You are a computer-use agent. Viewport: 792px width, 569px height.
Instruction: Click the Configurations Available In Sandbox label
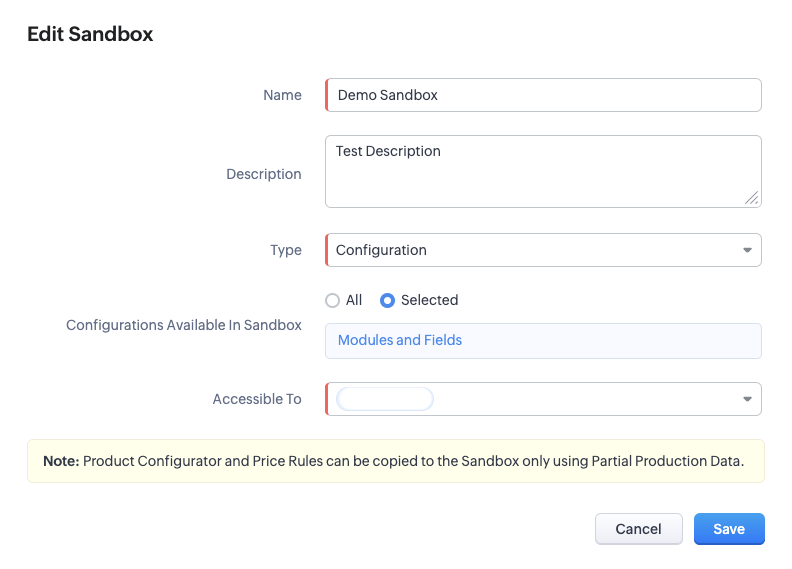click(184, 325)
